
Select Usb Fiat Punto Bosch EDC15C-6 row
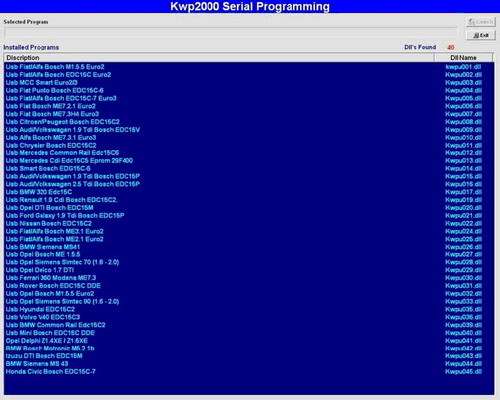[x=249, y=90]
